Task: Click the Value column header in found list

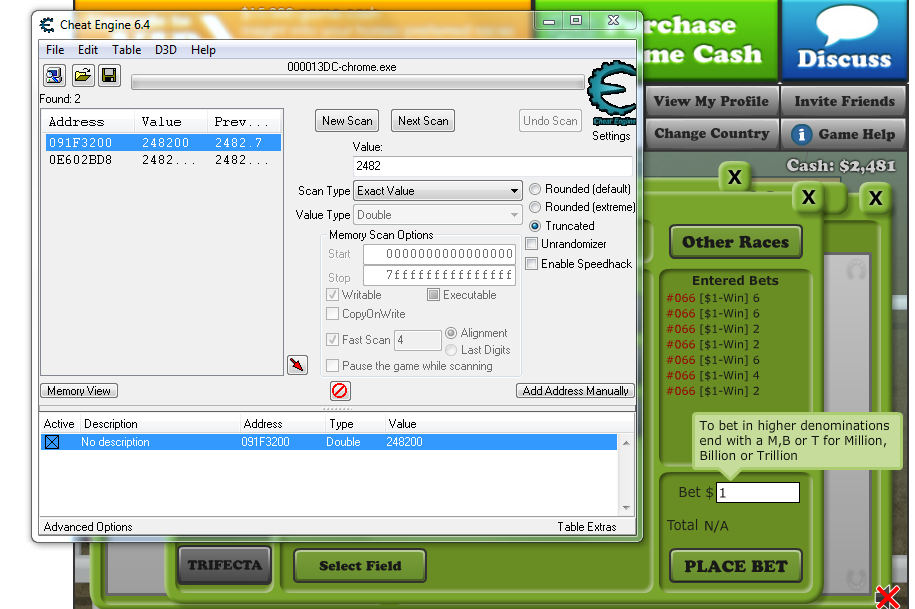Action: point(170,122)
